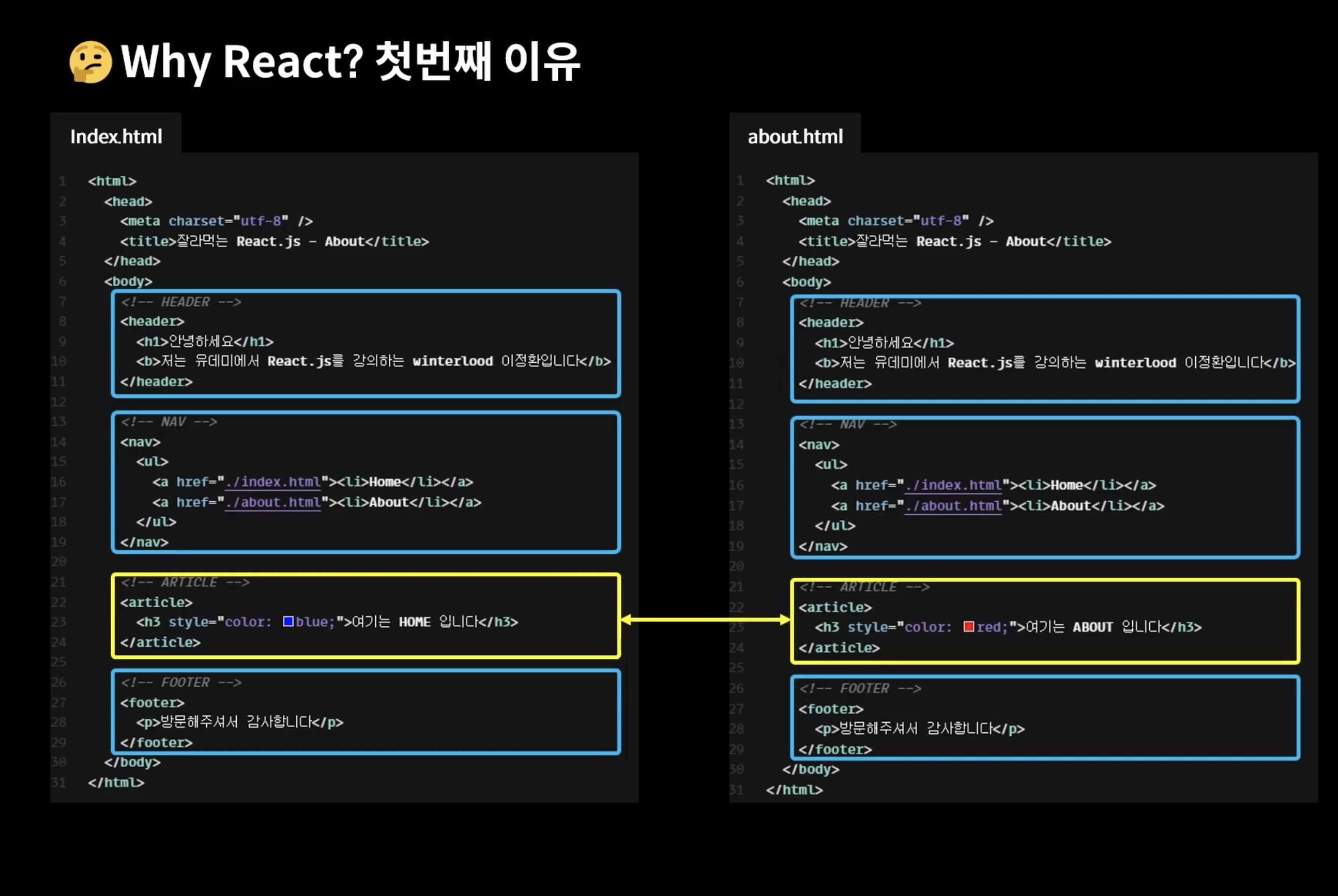The image size is (1338, 896).
Task: Click the opening <article> tag in about.html
Action: tap(835, 608)
